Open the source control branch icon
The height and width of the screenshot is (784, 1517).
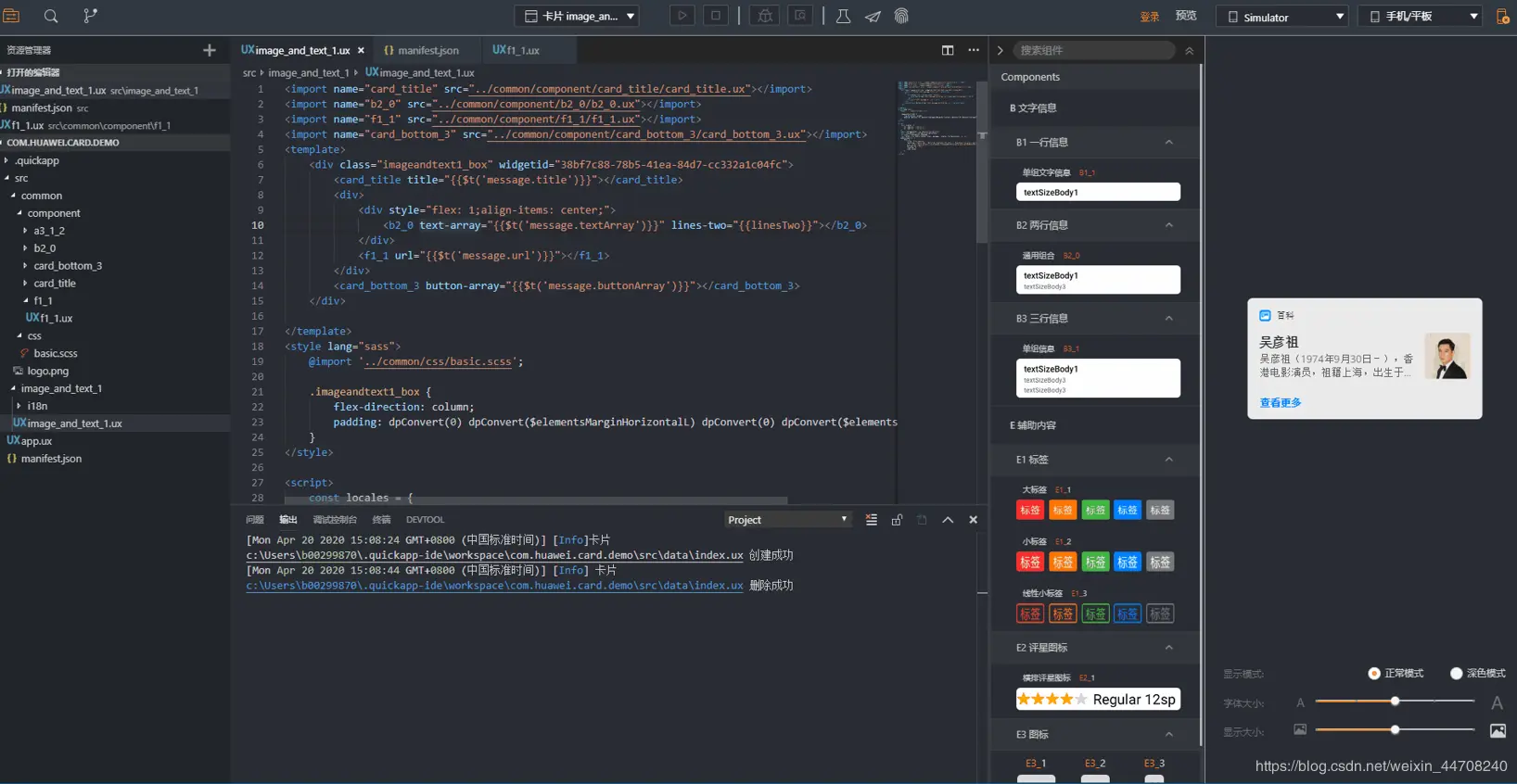point(90,16)
